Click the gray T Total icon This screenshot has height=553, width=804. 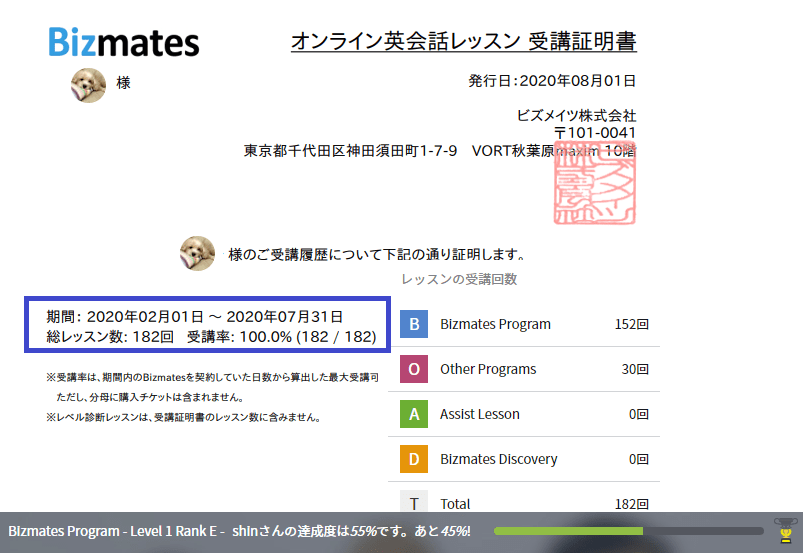coord(414,501)
